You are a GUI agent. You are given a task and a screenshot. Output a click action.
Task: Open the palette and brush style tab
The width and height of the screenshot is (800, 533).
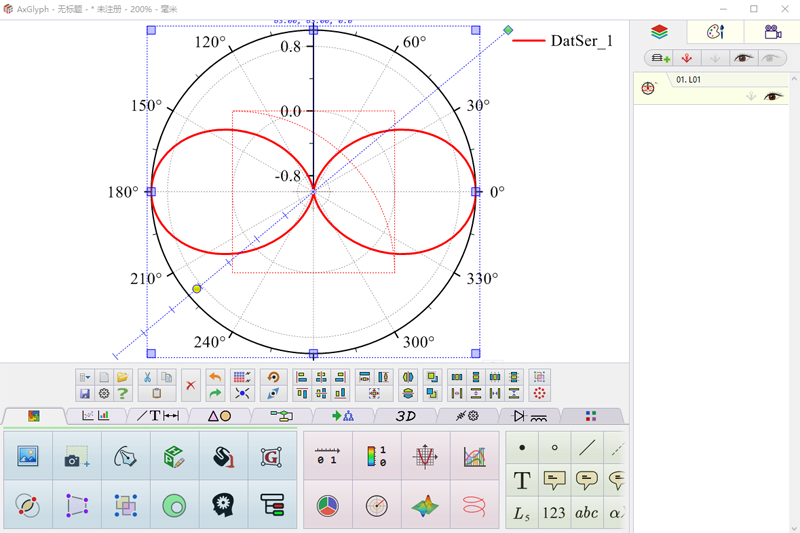(x=715, y=32)
